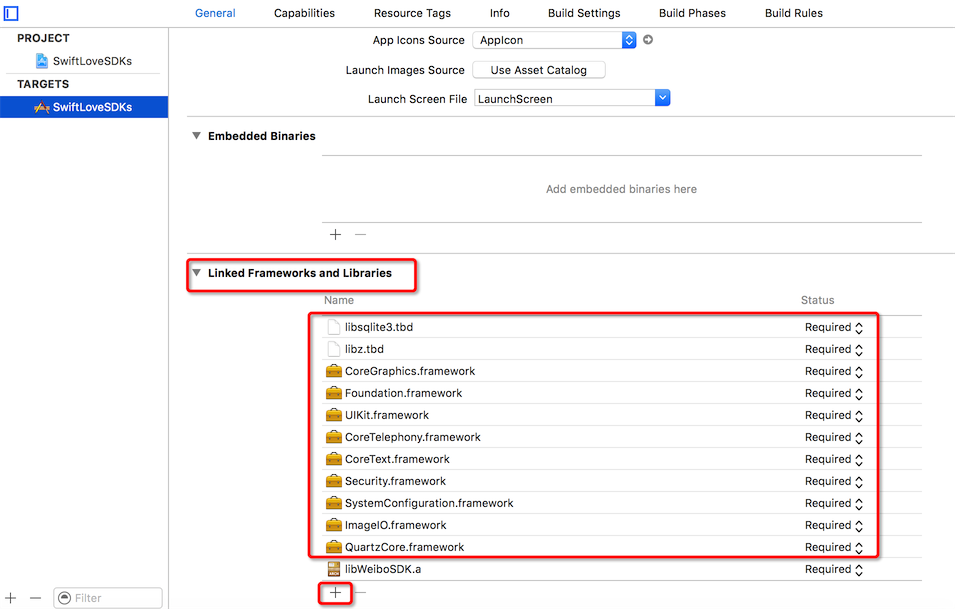Click the arrow icon beside AppIcon

point(648,40)
